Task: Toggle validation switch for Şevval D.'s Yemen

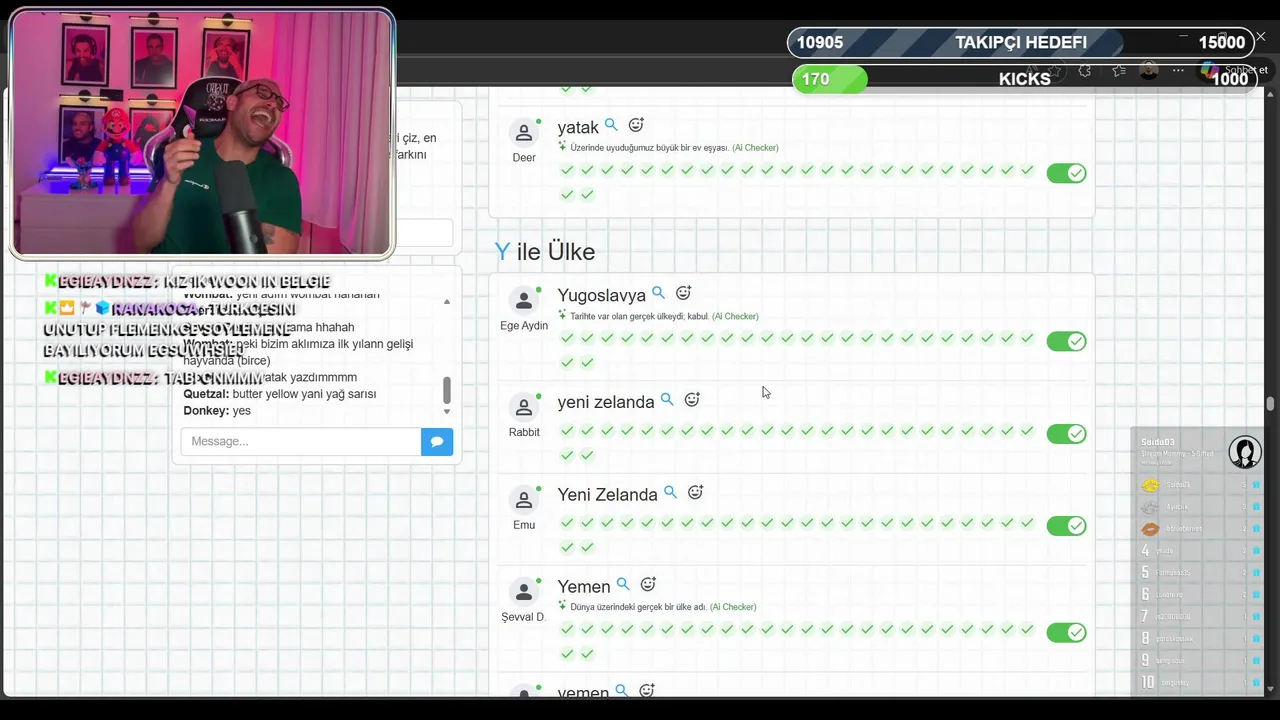Action: tap(1066, 633)
